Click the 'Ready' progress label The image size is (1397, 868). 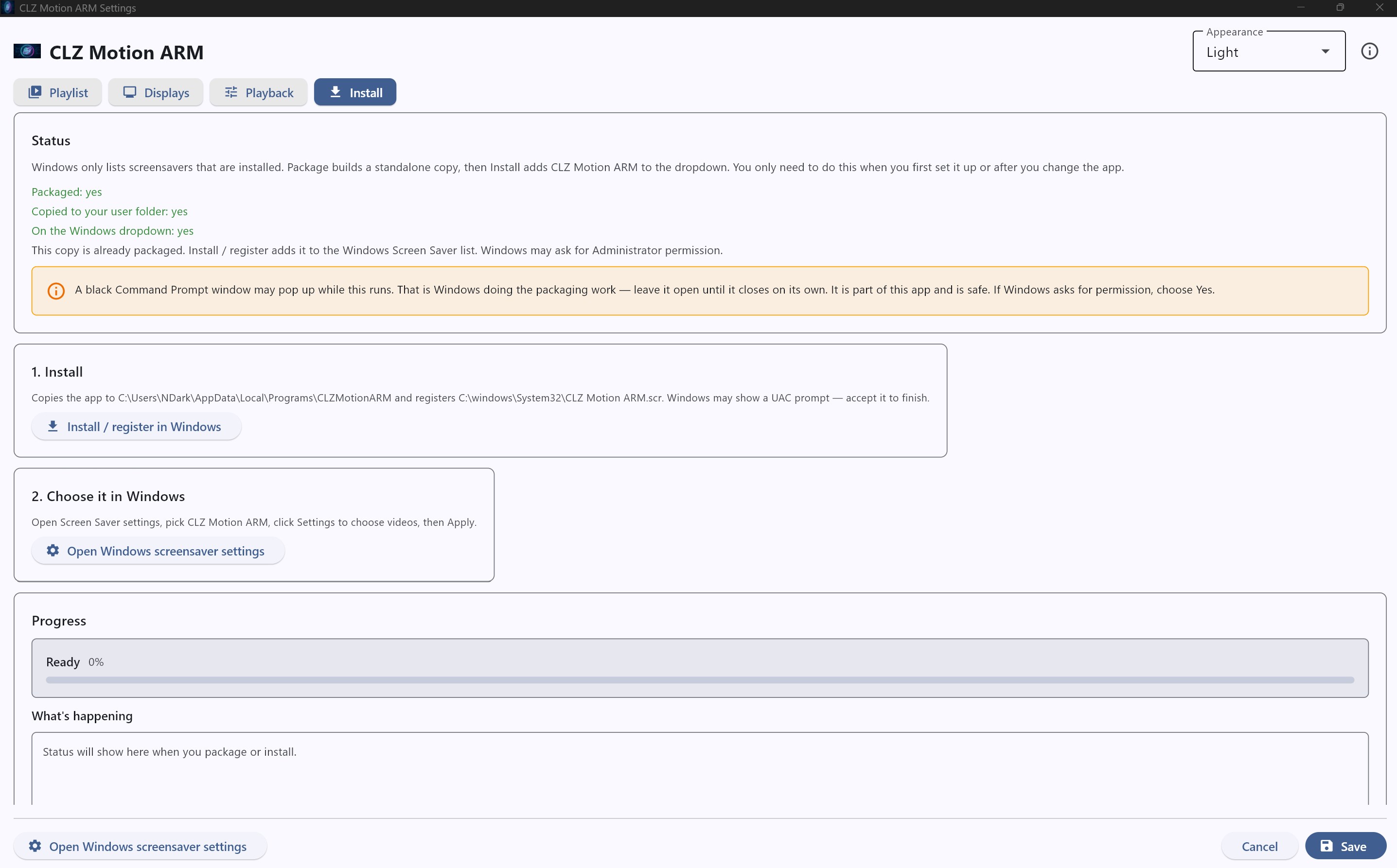[x=63, y=662]
